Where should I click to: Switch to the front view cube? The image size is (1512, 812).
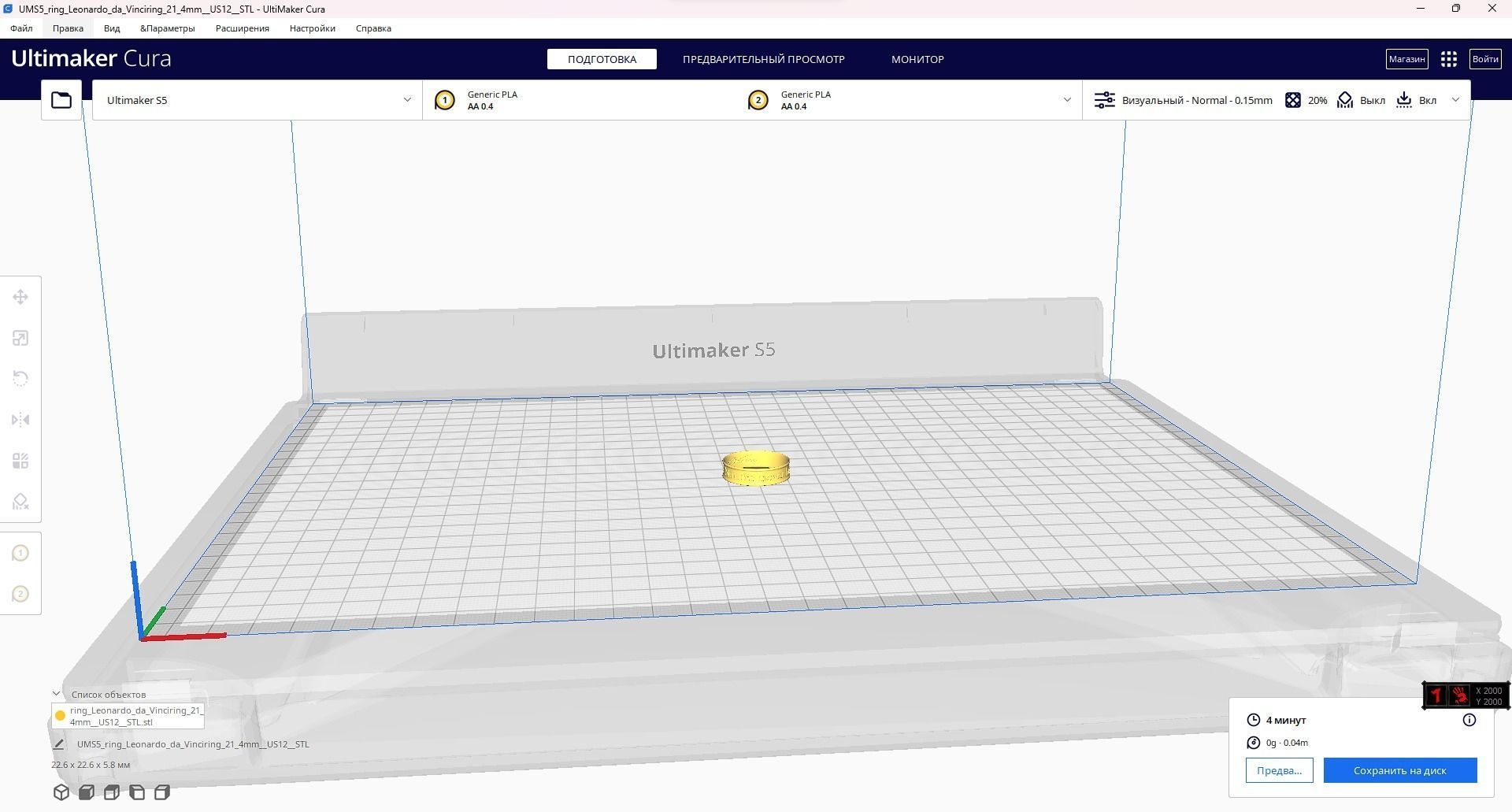point(87,792)
